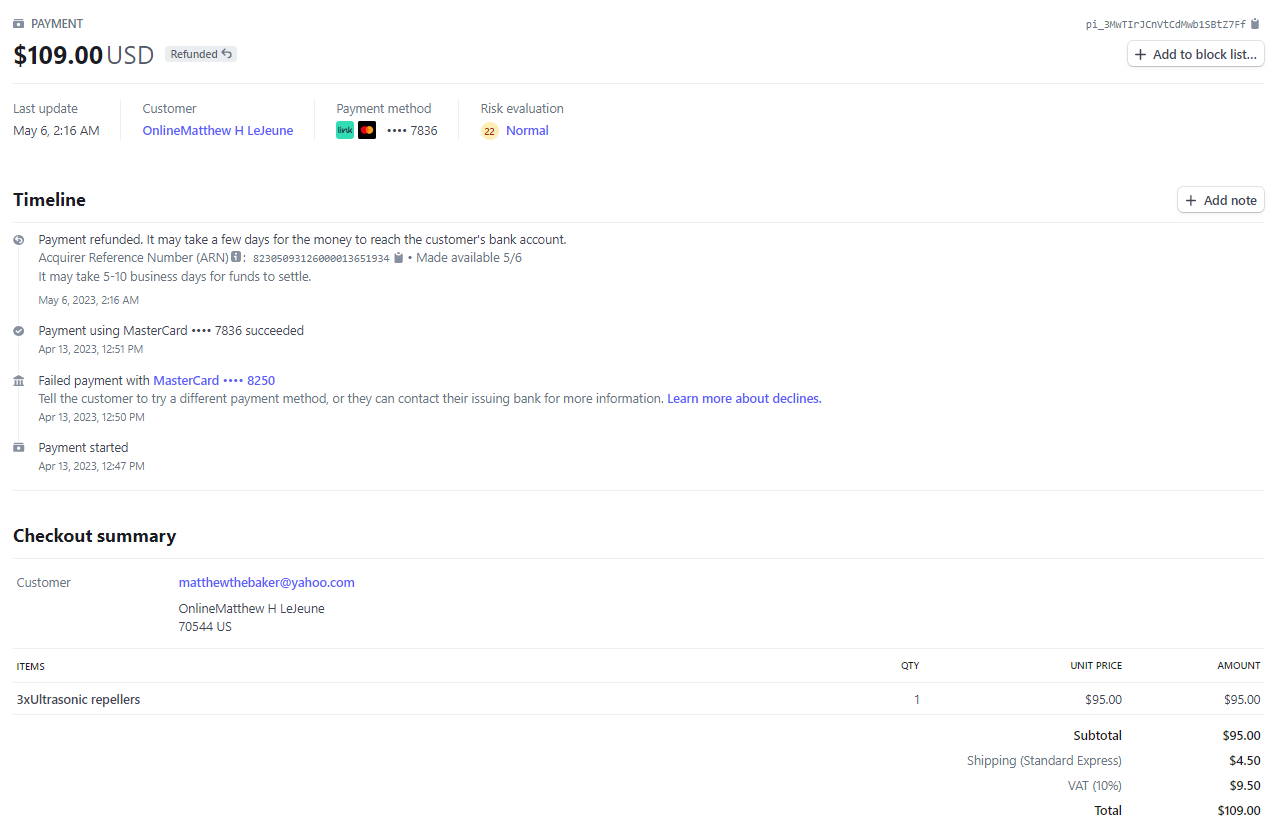
Task: Click the MasterCard logo icon
Action: point(367,130)
